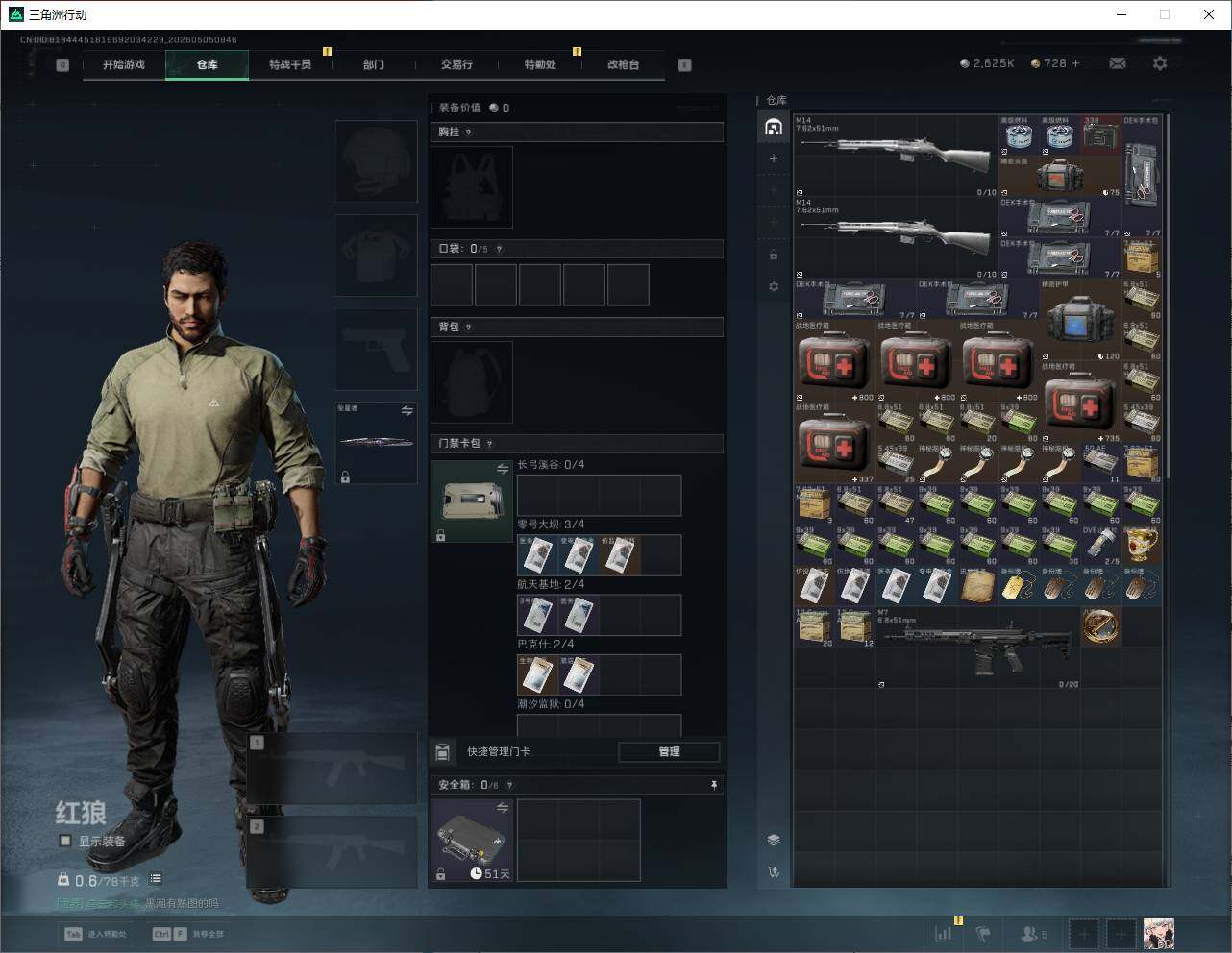1232x953 pixels.
Task: Click the empty backpack slot under 背包
Action: [471, 382]
